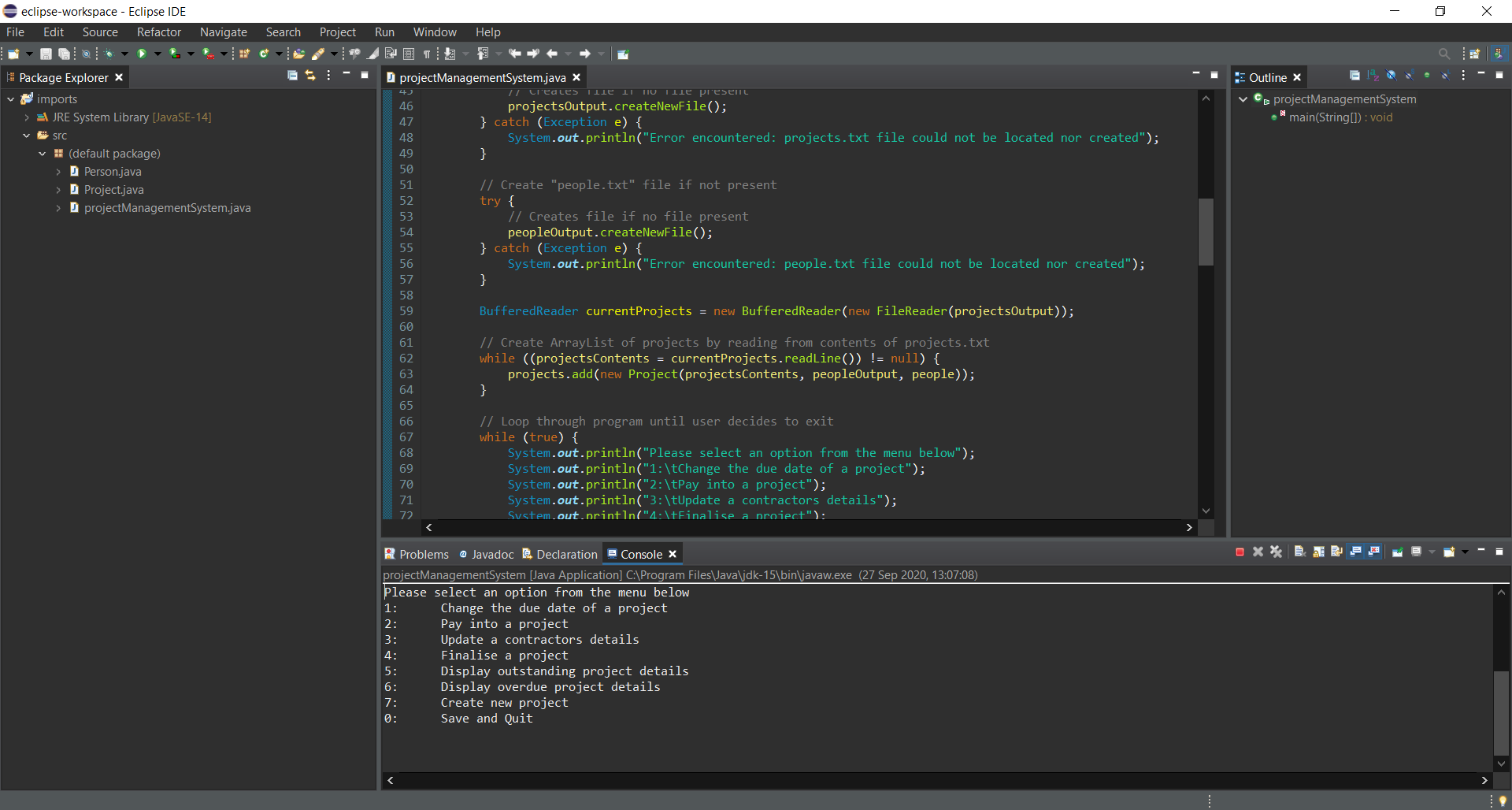Toggle Hide Fields in Outline
Viewport: 1512px width, 810px height.
[1391, 76]
